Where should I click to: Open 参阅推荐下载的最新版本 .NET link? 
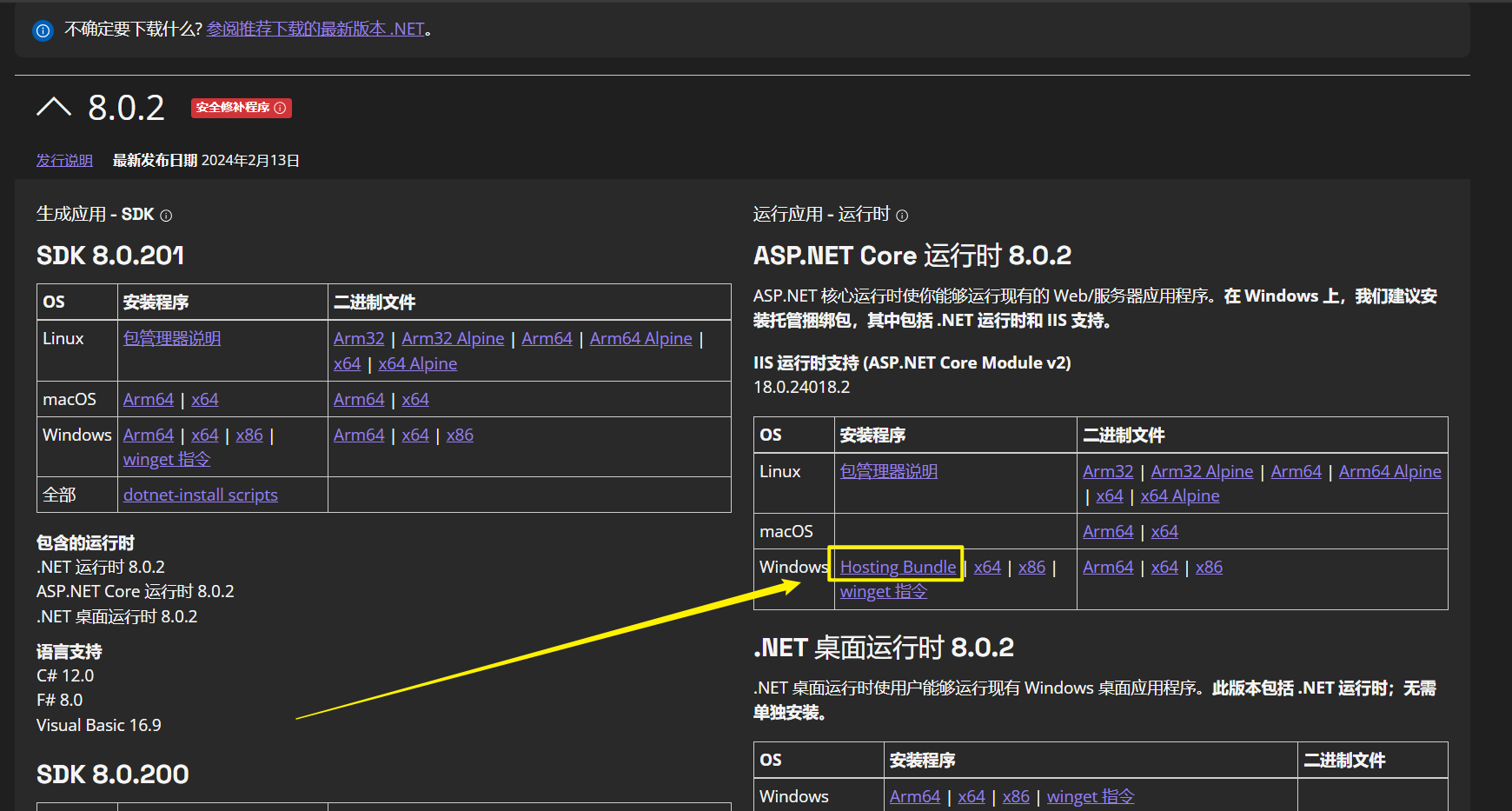tap(315, 29)
